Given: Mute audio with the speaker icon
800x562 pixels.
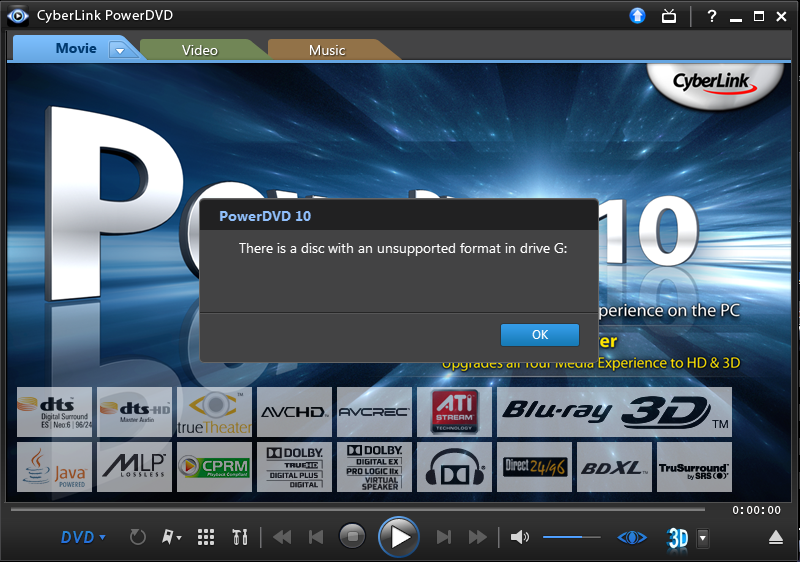Looking at the screenshot, I should [519, 537].
